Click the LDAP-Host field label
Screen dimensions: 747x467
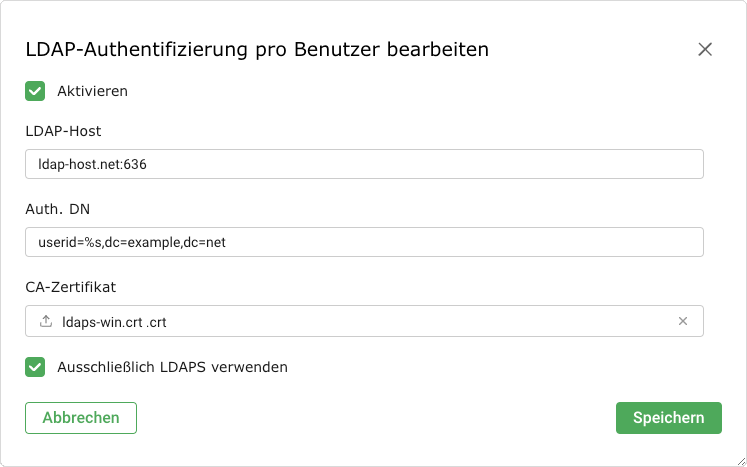[64, 131]
